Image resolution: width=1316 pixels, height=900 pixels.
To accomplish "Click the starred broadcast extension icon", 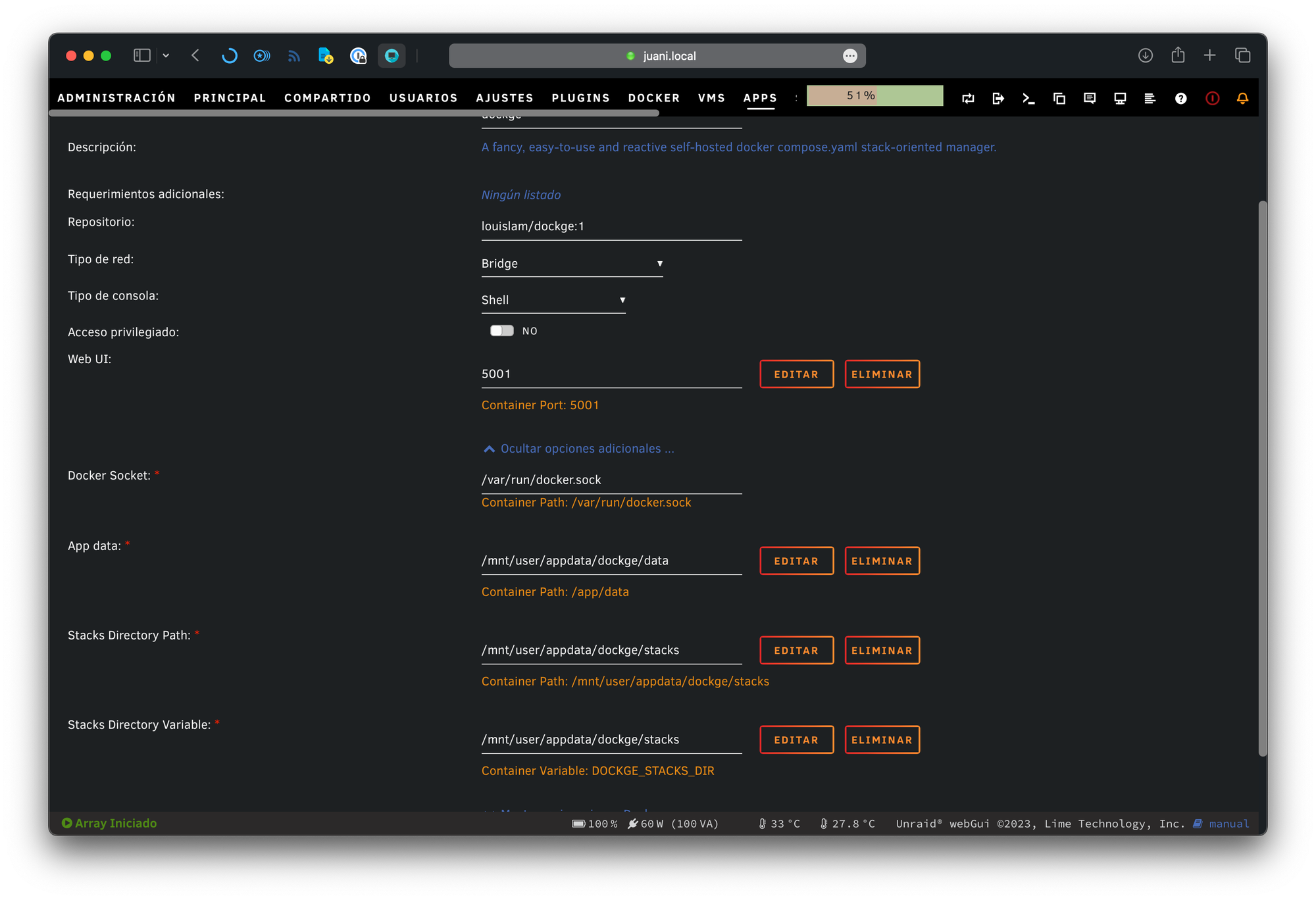I will coord(262,56).
